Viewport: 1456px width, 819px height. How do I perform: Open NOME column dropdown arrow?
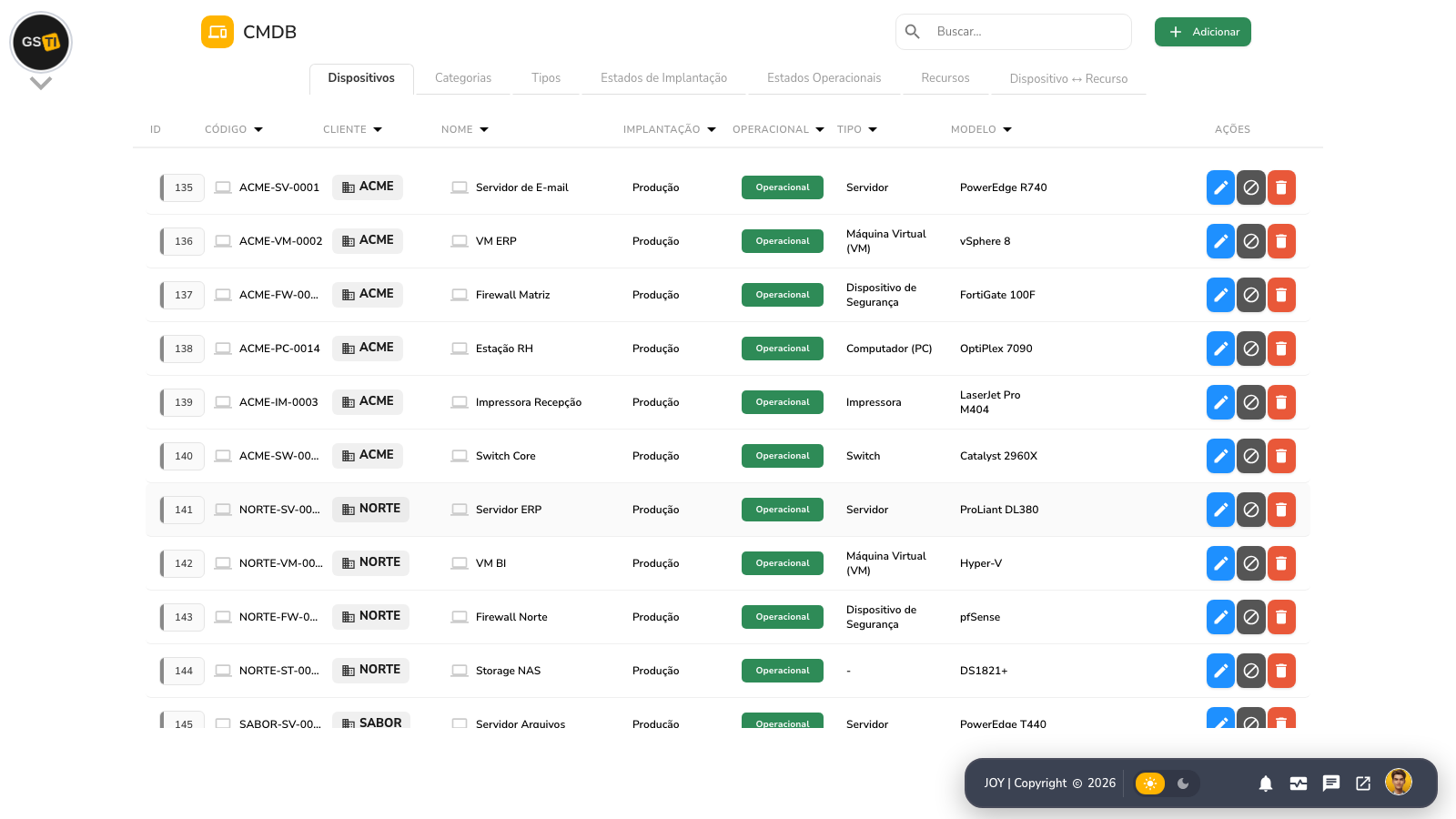484,129
